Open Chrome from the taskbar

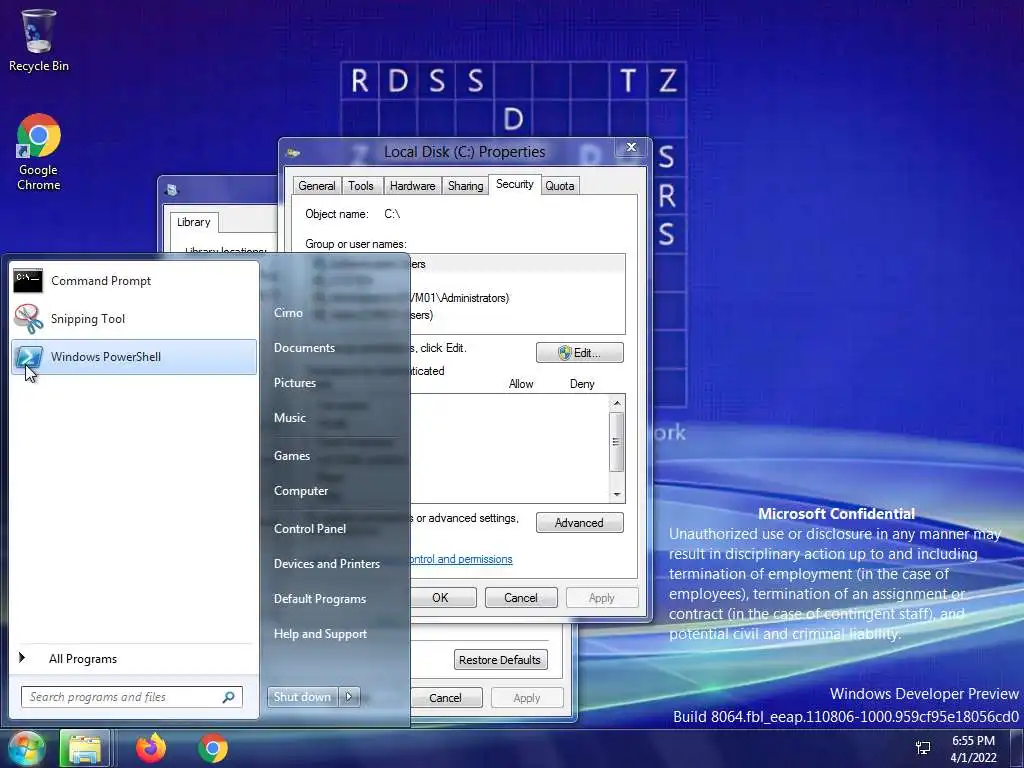pos(213,748)
